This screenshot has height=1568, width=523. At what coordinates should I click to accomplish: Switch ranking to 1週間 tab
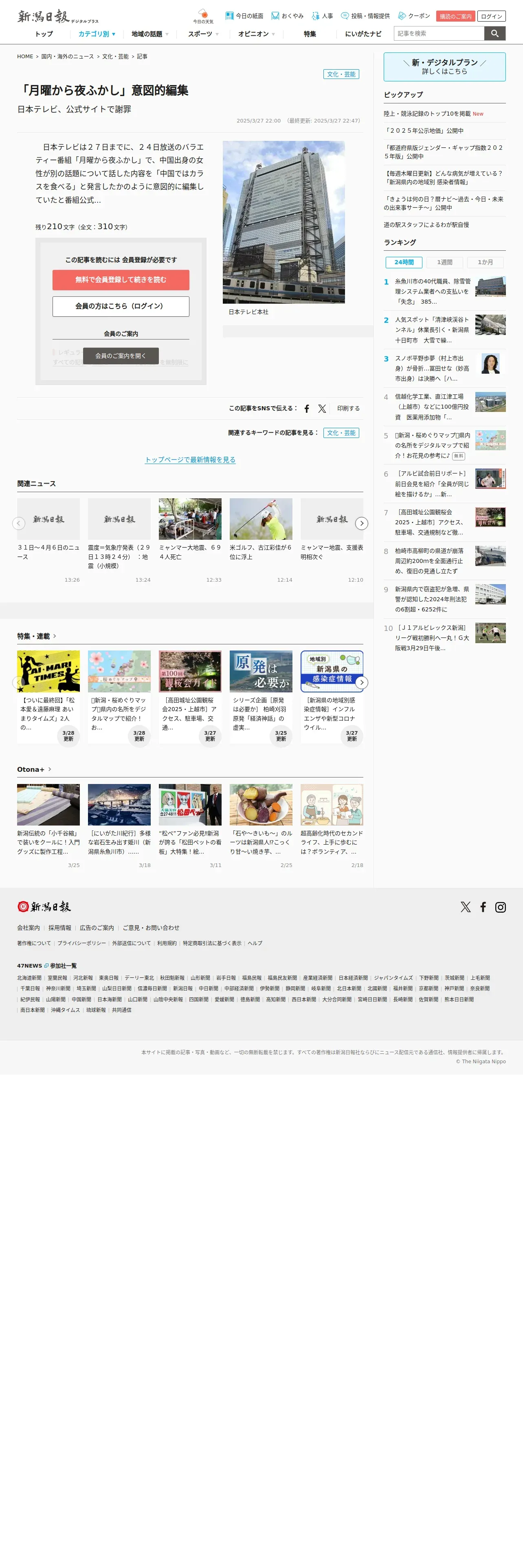444,262
